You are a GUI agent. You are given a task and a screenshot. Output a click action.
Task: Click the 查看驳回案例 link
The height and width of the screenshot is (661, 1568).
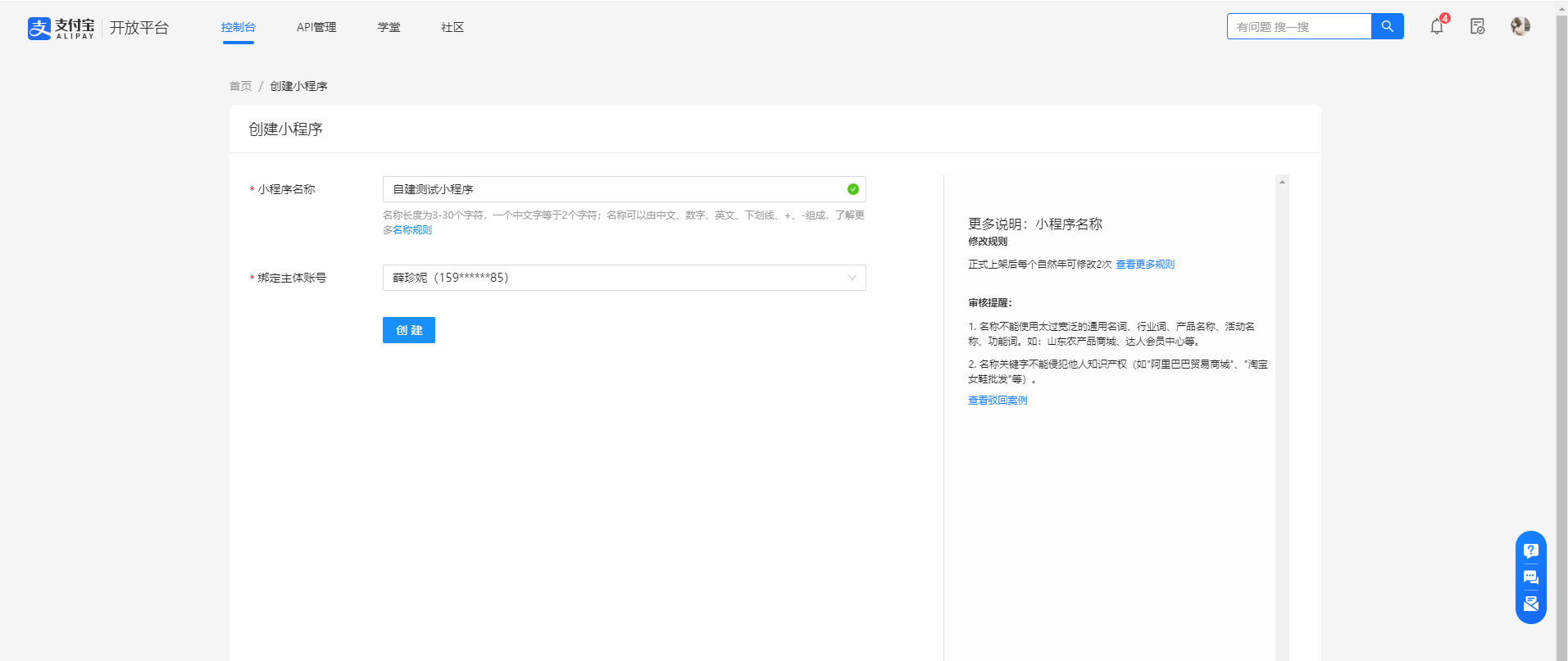(998, 401)
